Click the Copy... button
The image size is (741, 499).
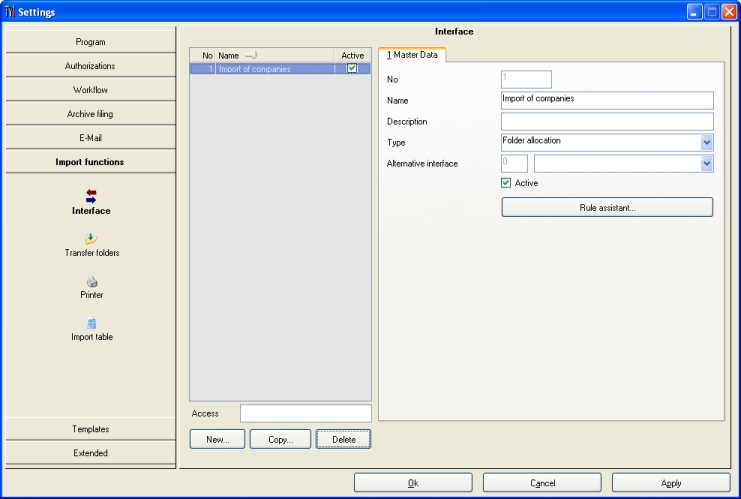pos(280,439)
